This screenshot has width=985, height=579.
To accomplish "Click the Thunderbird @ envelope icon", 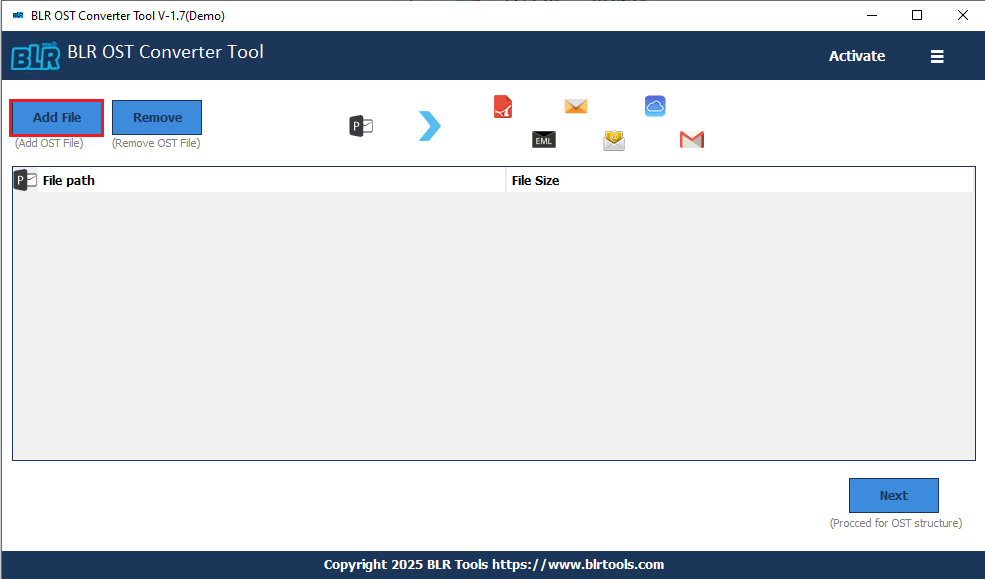I will tap(613, 140).
